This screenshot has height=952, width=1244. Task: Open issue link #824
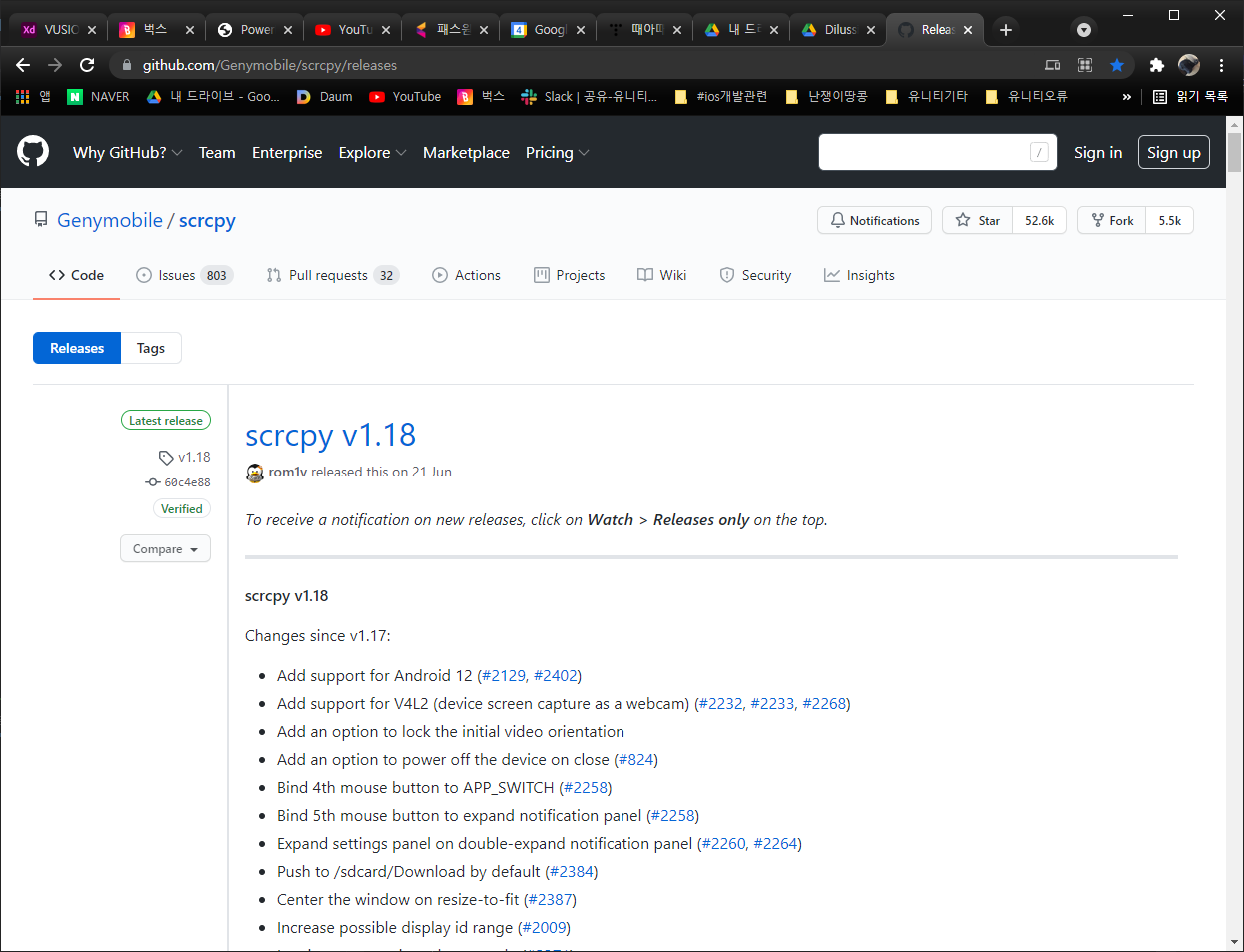coord(635,760)
